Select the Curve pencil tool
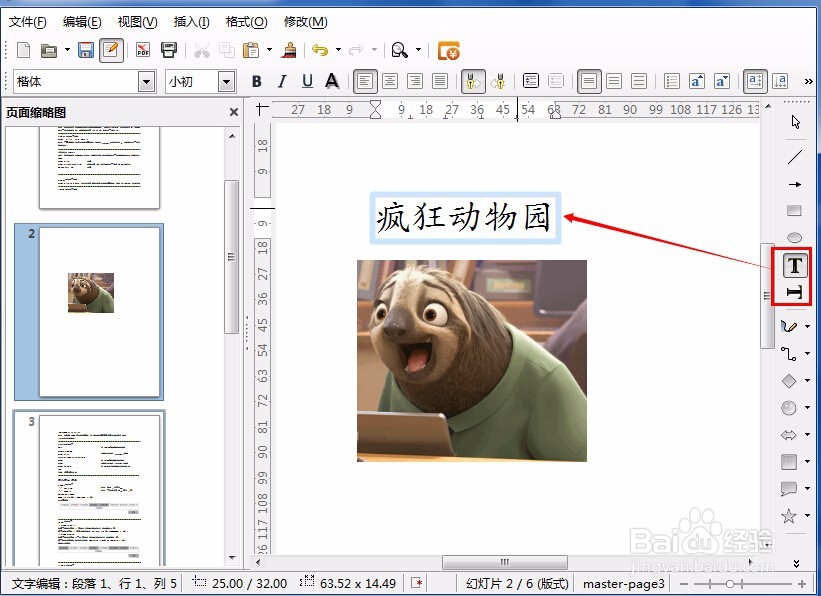This screenshot has width=821, height=596. [x=789, y=326]
